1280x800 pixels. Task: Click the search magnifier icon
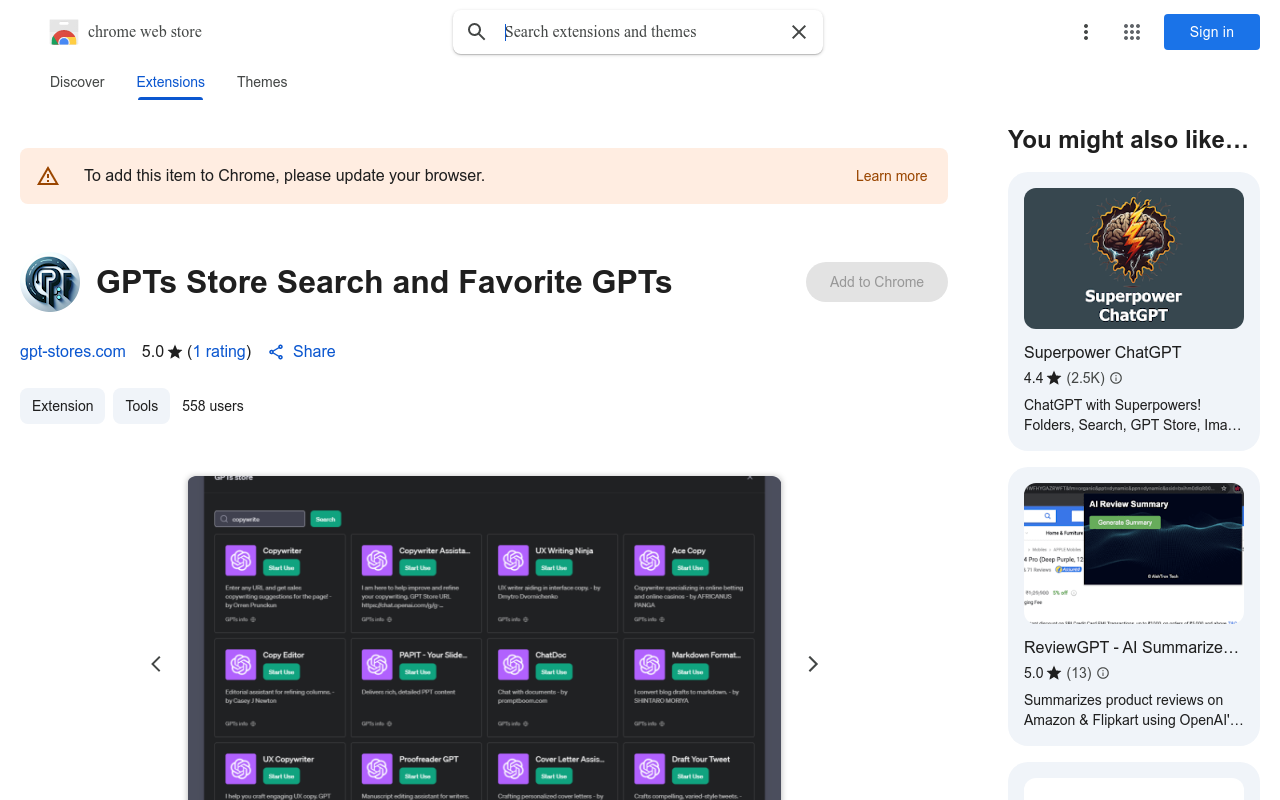point(477,31)
